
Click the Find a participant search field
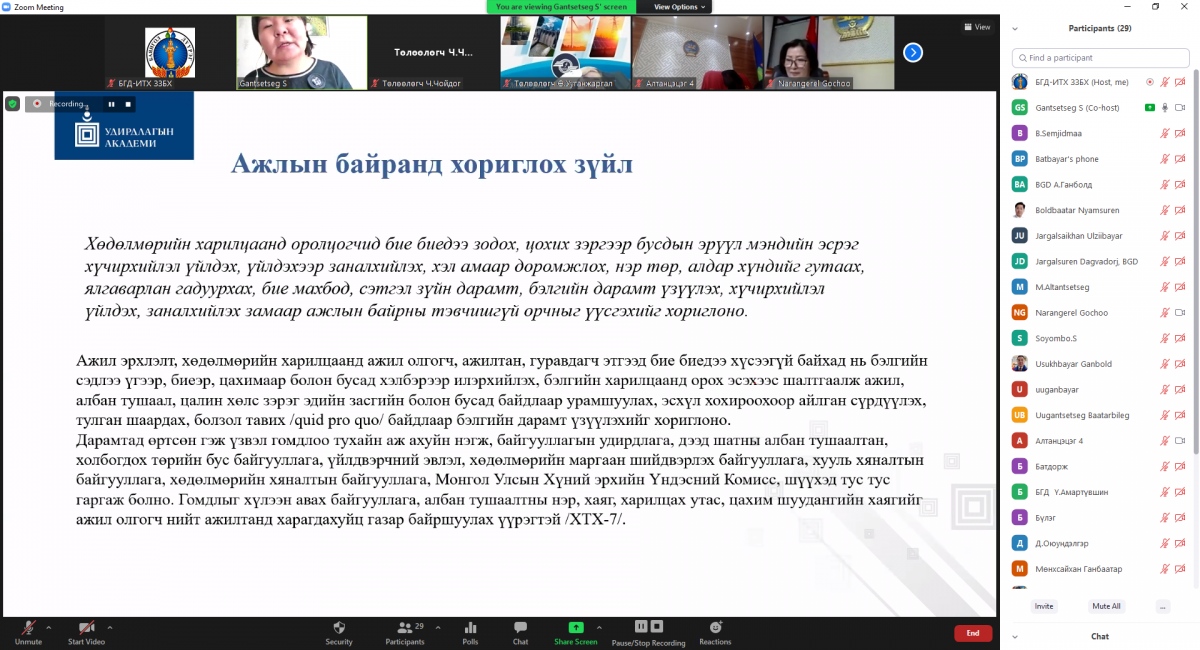coord(1100,58)
